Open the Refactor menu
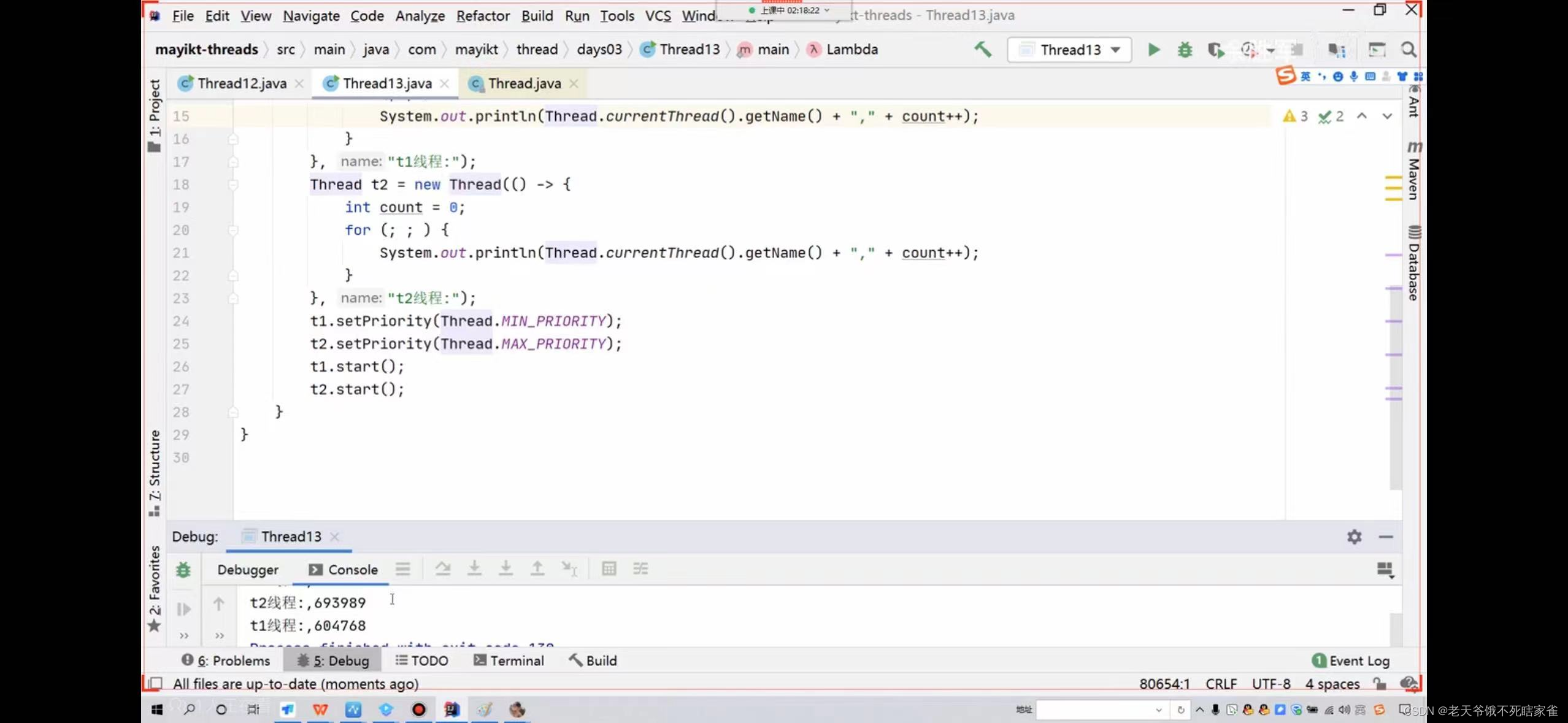Screen dimensions: 1568x723 click(x=482, y=15)
